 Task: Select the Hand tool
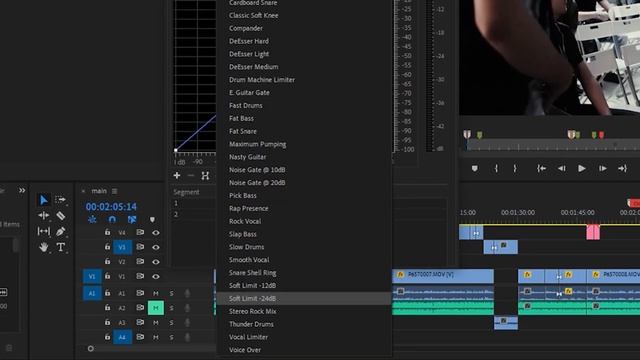coord(43,247)
